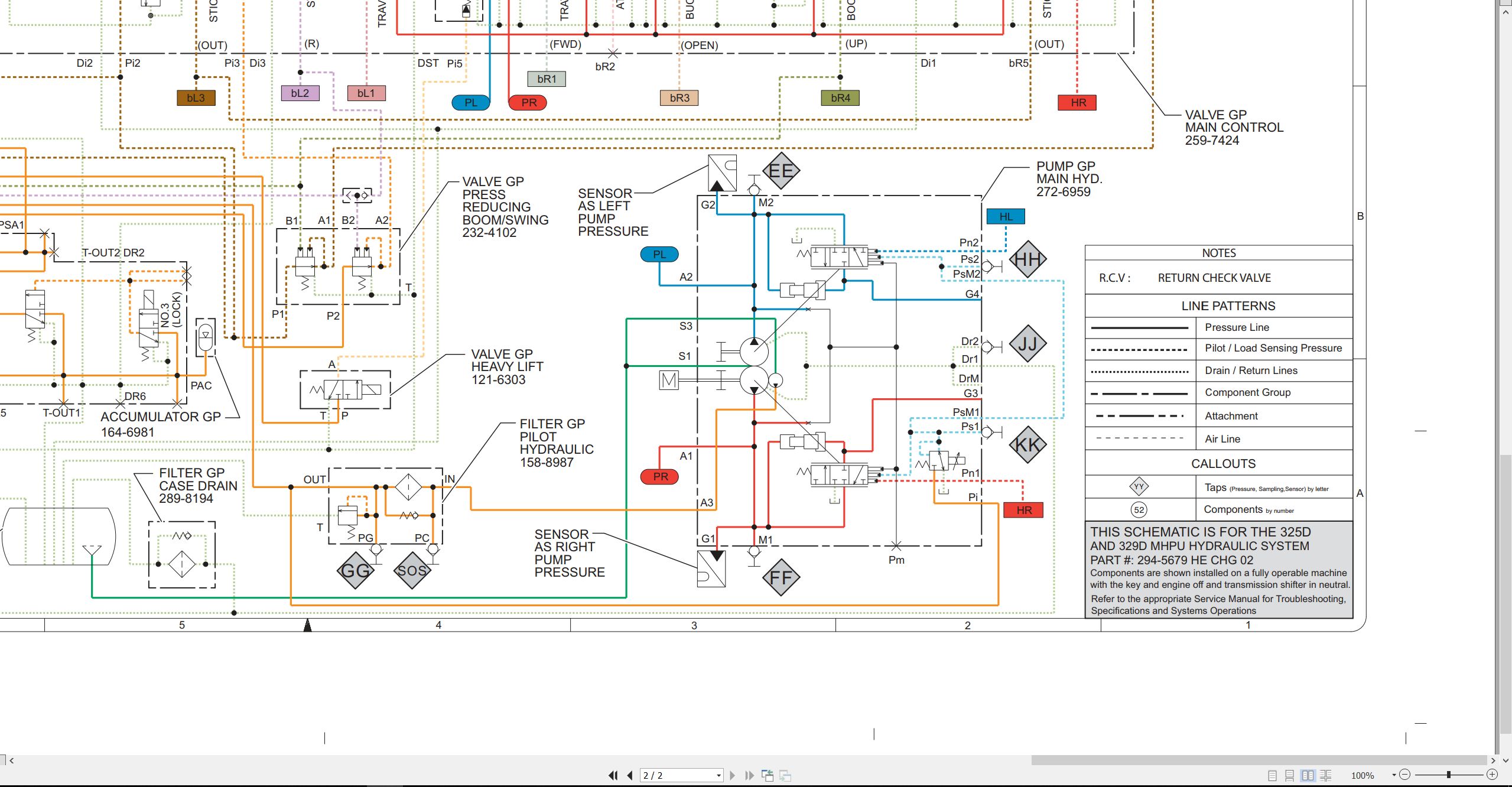Go to the previous page
The image size is (1512, 787).
pos(630,775)
